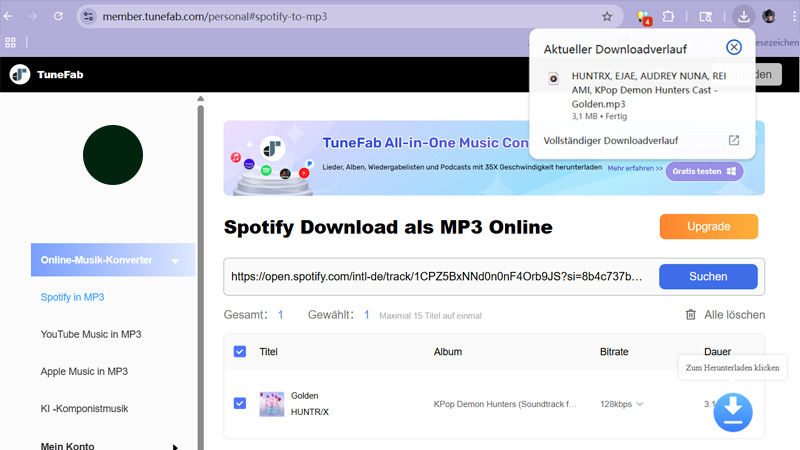Viewport: 800px width, 450px height.
Task: Close the Aktueller Downloadverlauf popup
Action: point(734,47)
